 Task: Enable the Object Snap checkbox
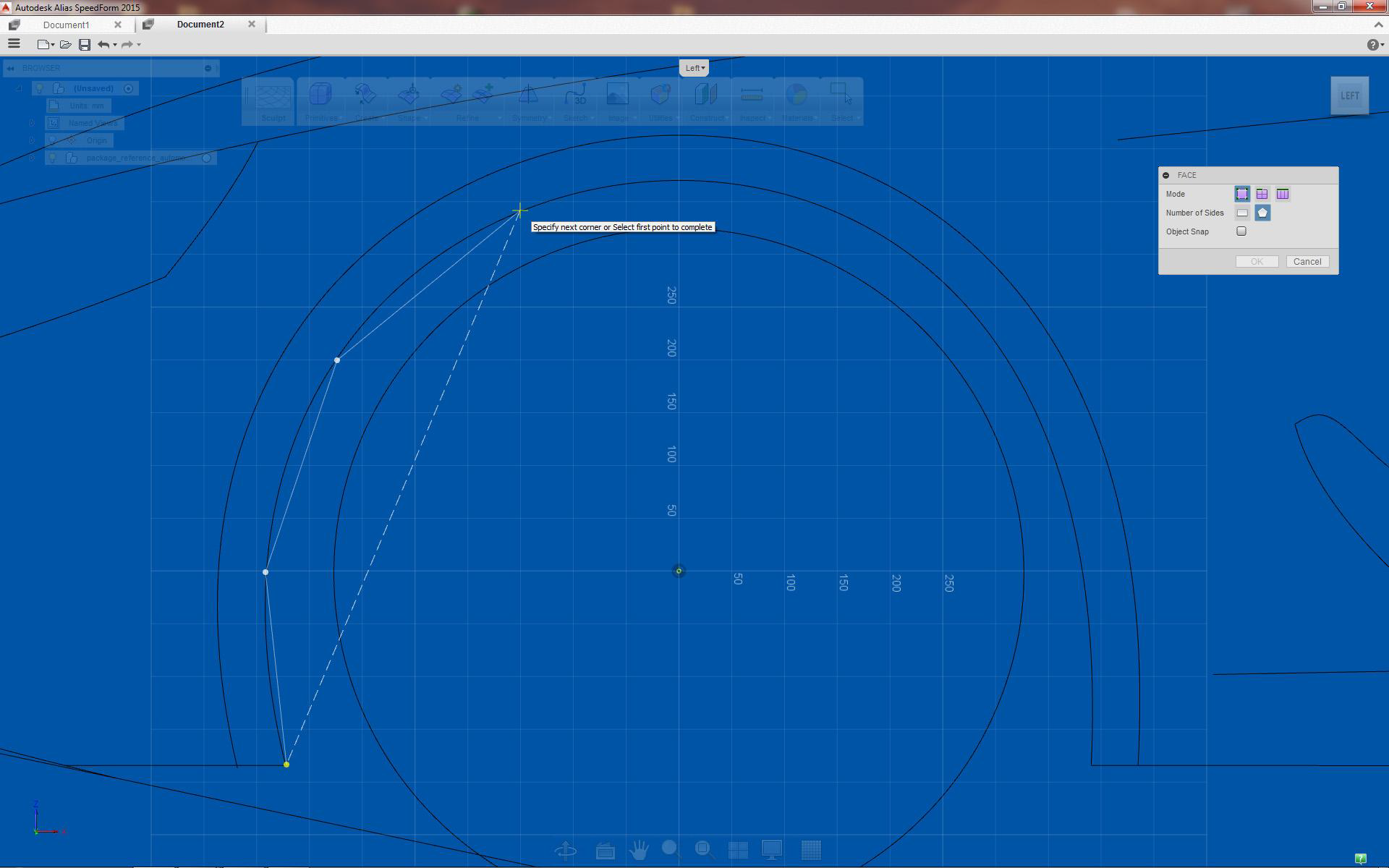1241,231
